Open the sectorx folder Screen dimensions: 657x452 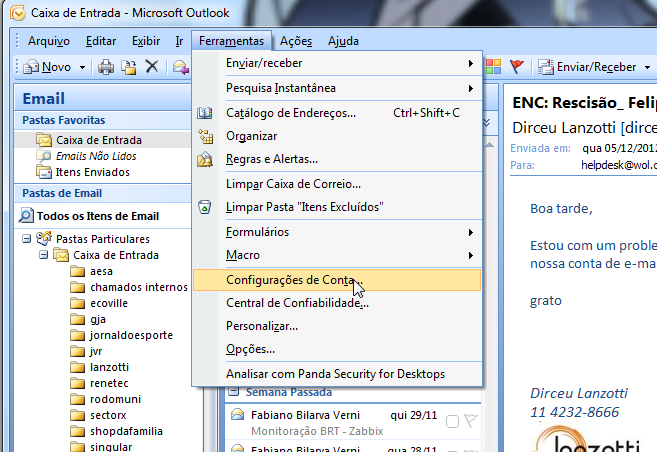pyautogui.click(x=108, y=415)
